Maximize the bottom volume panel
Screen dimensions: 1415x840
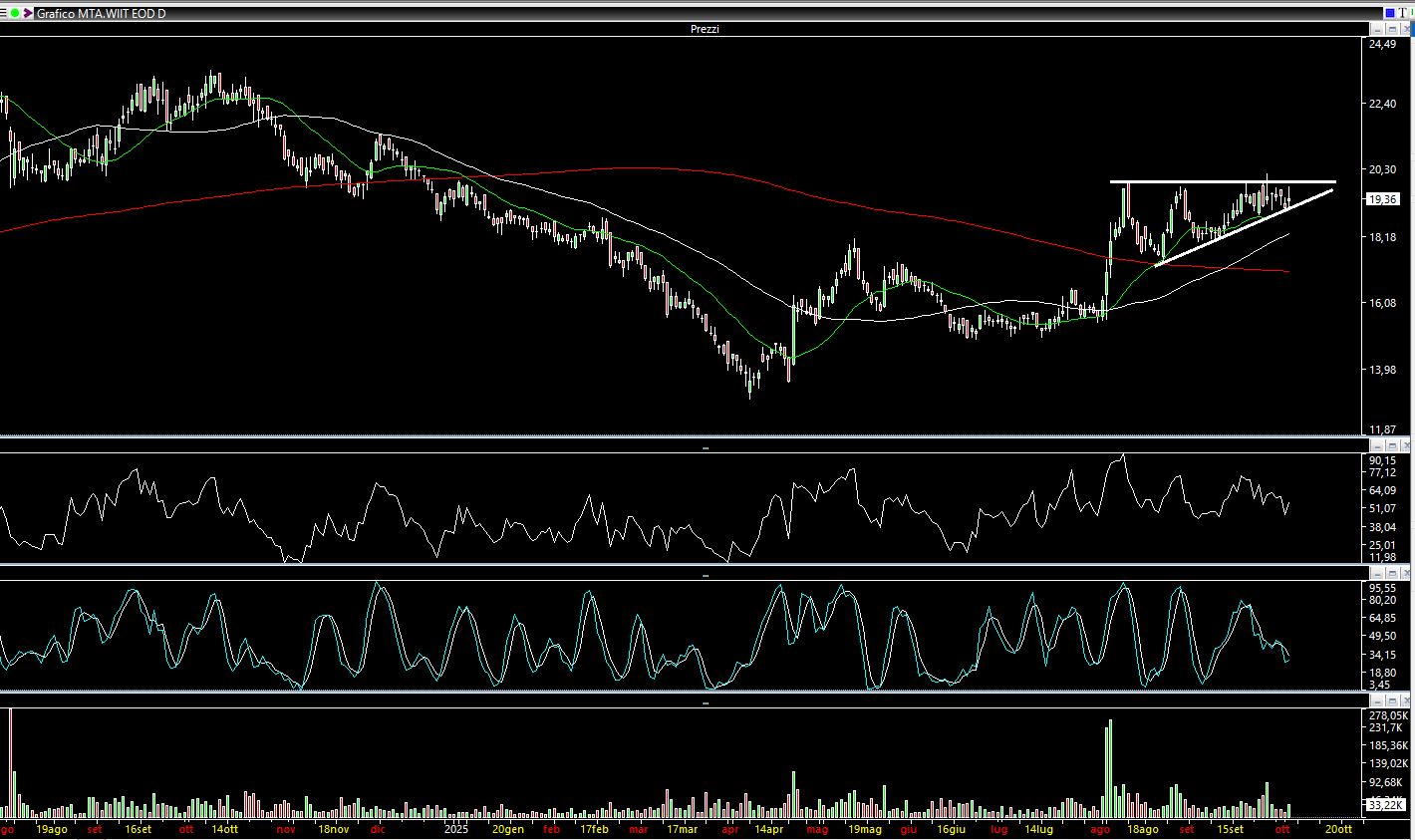pos(1391,700)
